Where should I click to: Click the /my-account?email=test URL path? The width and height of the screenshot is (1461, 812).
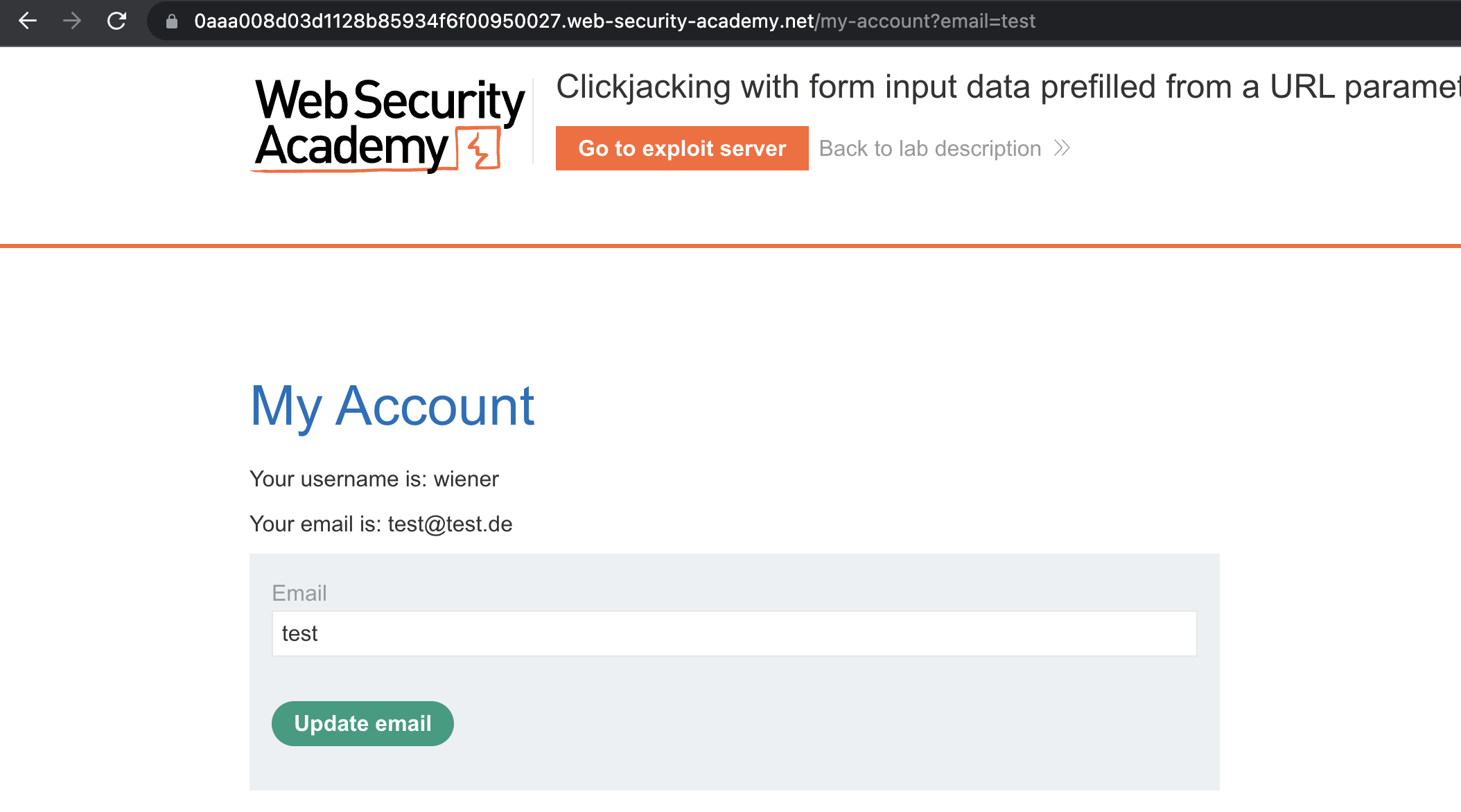coord(927,21)
